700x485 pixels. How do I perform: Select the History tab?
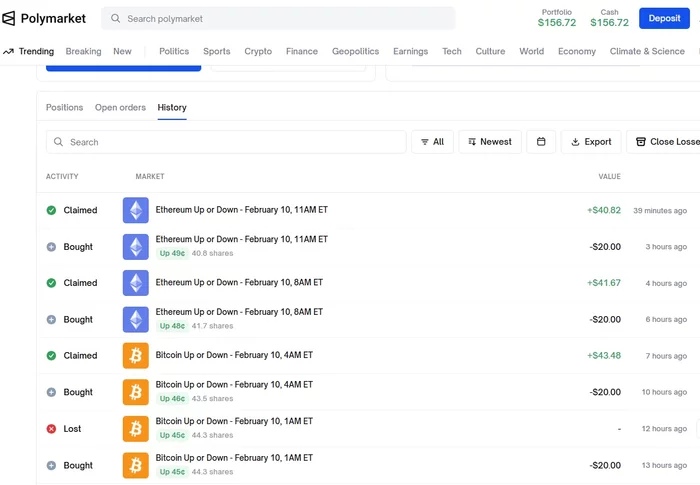tap(172, 108)
